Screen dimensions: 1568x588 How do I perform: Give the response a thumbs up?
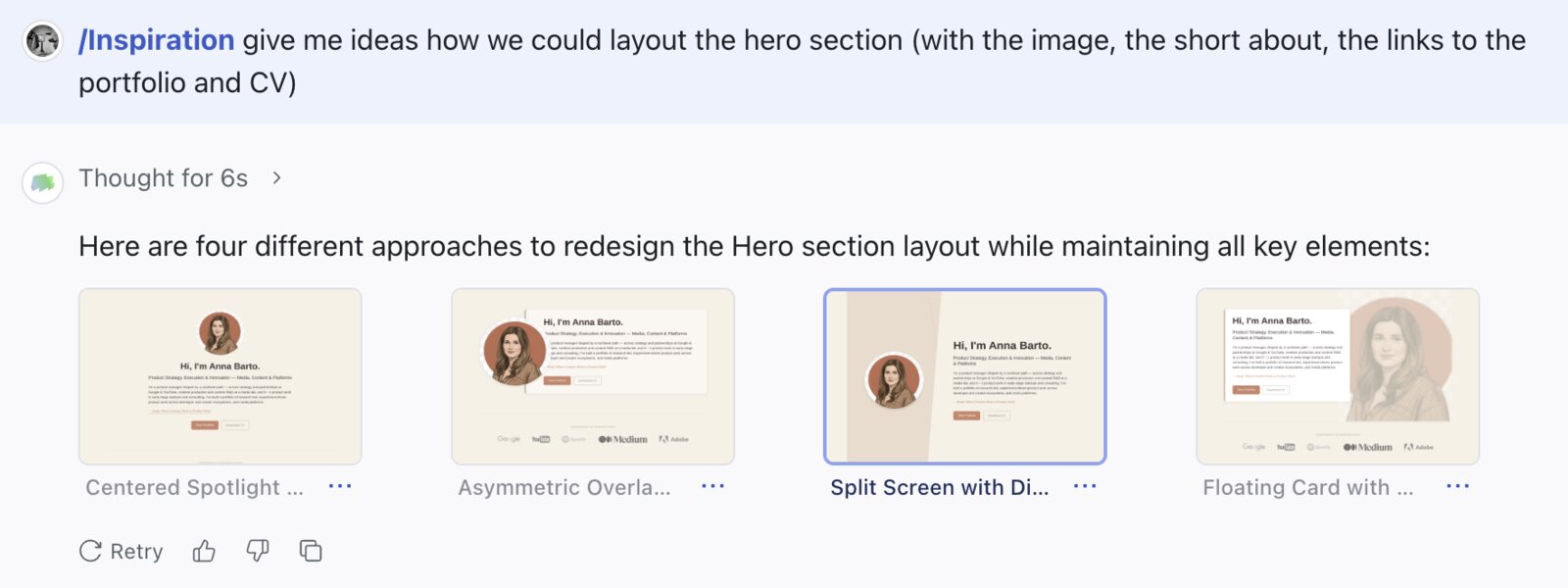pos(204,552)
